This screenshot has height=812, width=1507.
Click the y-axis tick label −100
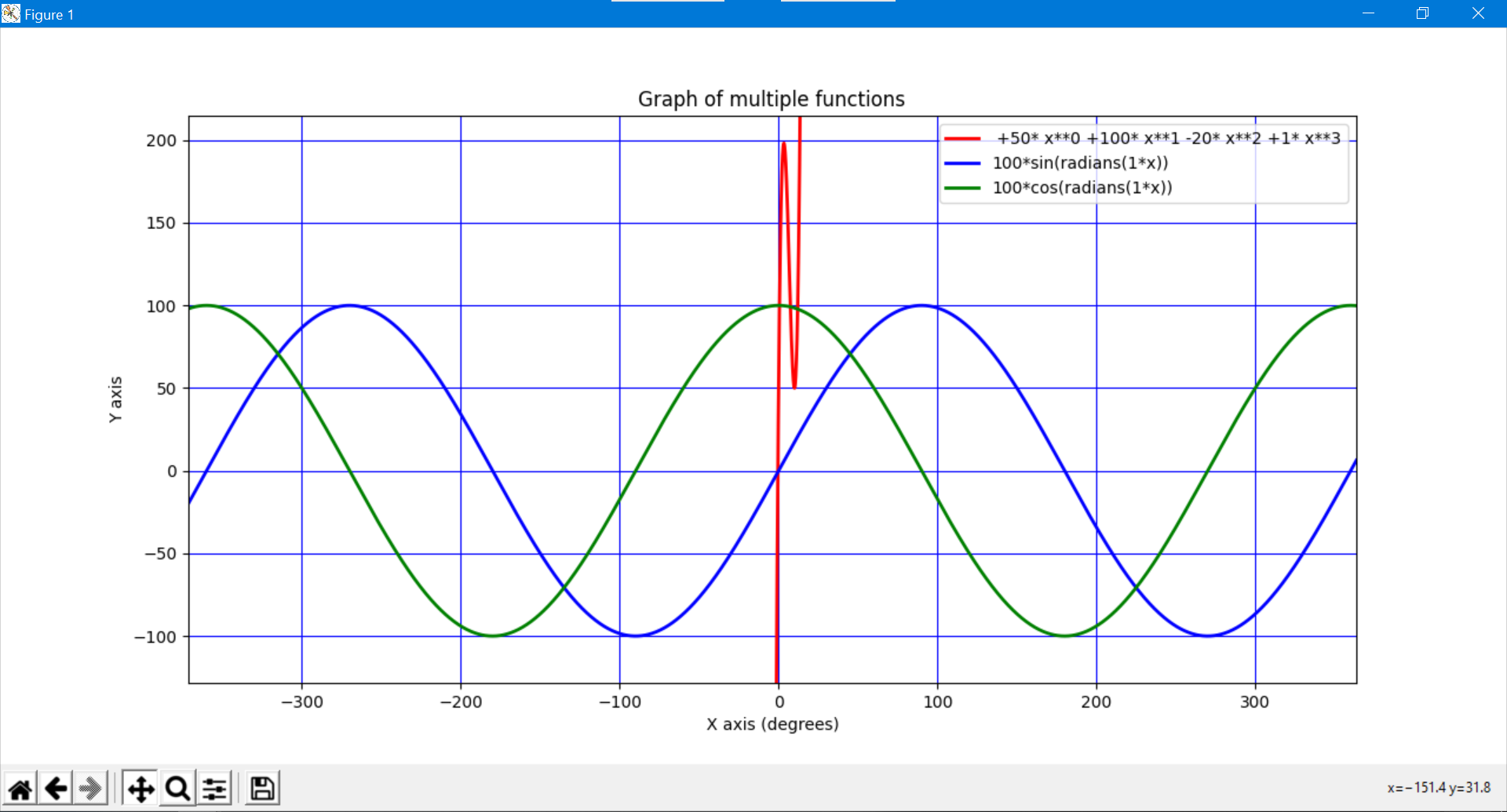(155, 637)
